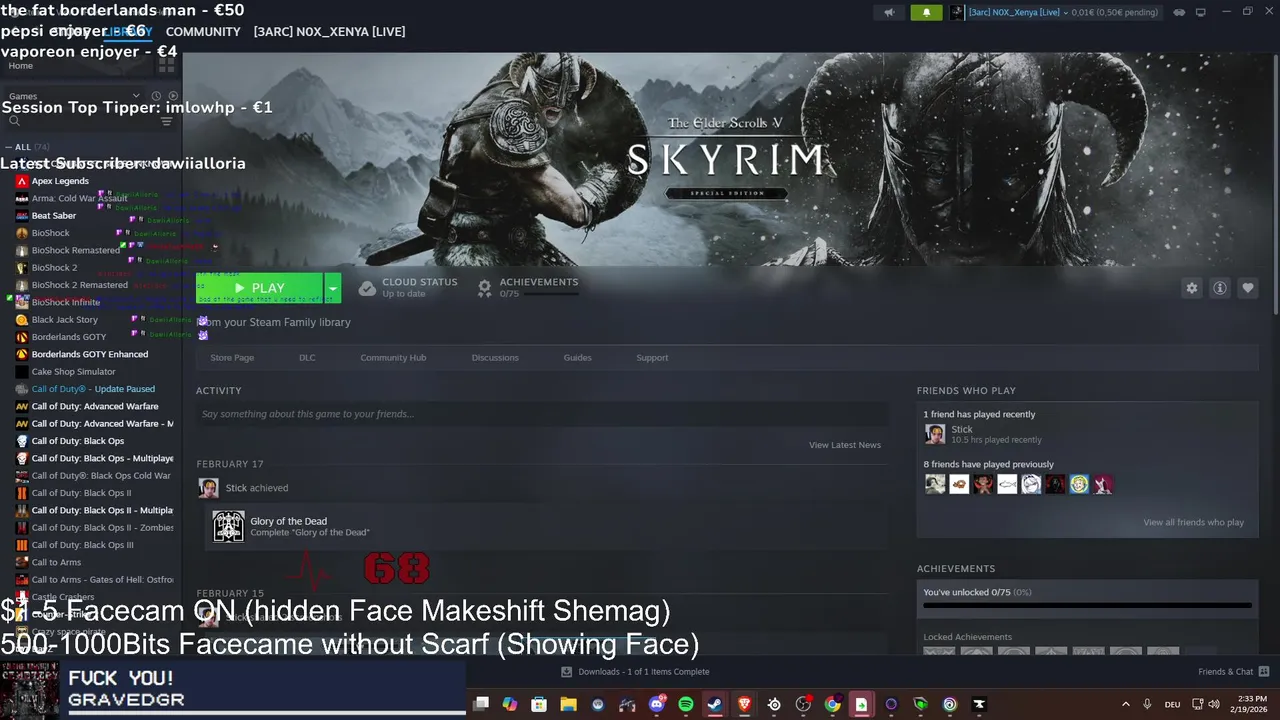Select Apex Legends in the library list
The image size is (1280, 720).
[x=60, y=181]
